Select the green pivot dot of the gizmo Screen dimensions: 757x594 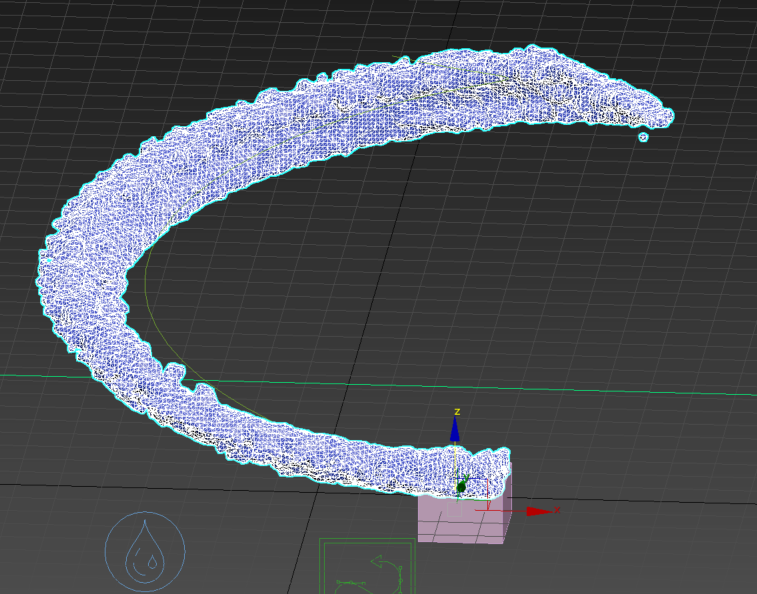coord(461,487)
